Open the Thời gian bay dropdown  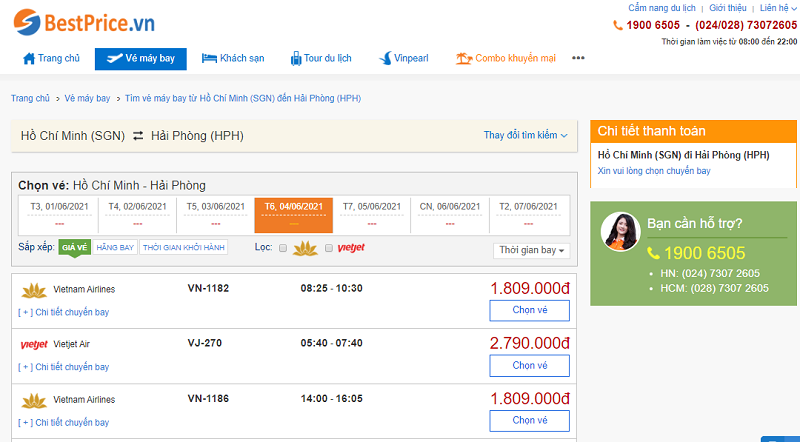click(531, 250)
